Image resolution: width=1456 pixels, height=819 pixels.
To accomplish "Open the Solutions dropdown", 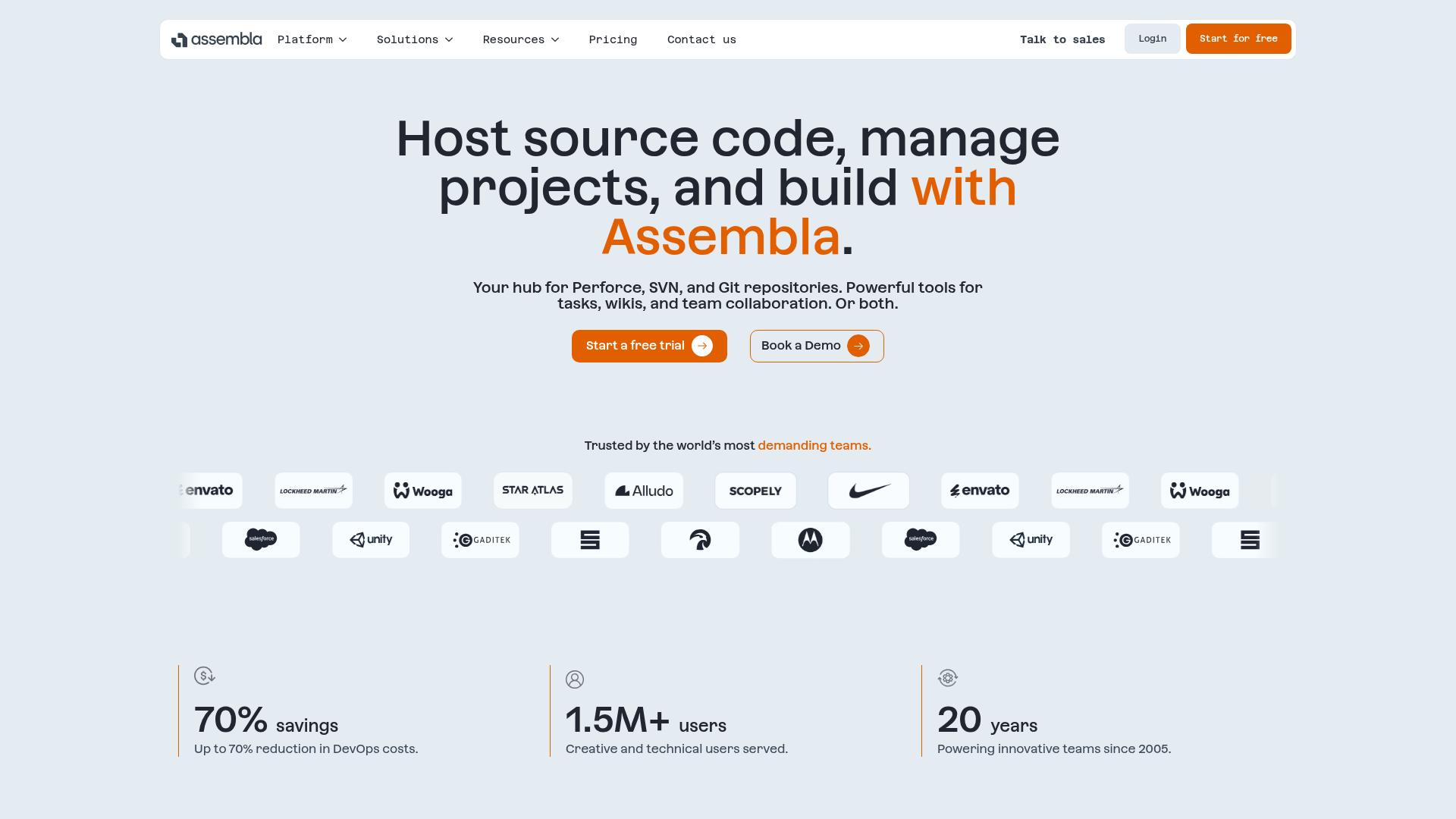I will 414,39.
